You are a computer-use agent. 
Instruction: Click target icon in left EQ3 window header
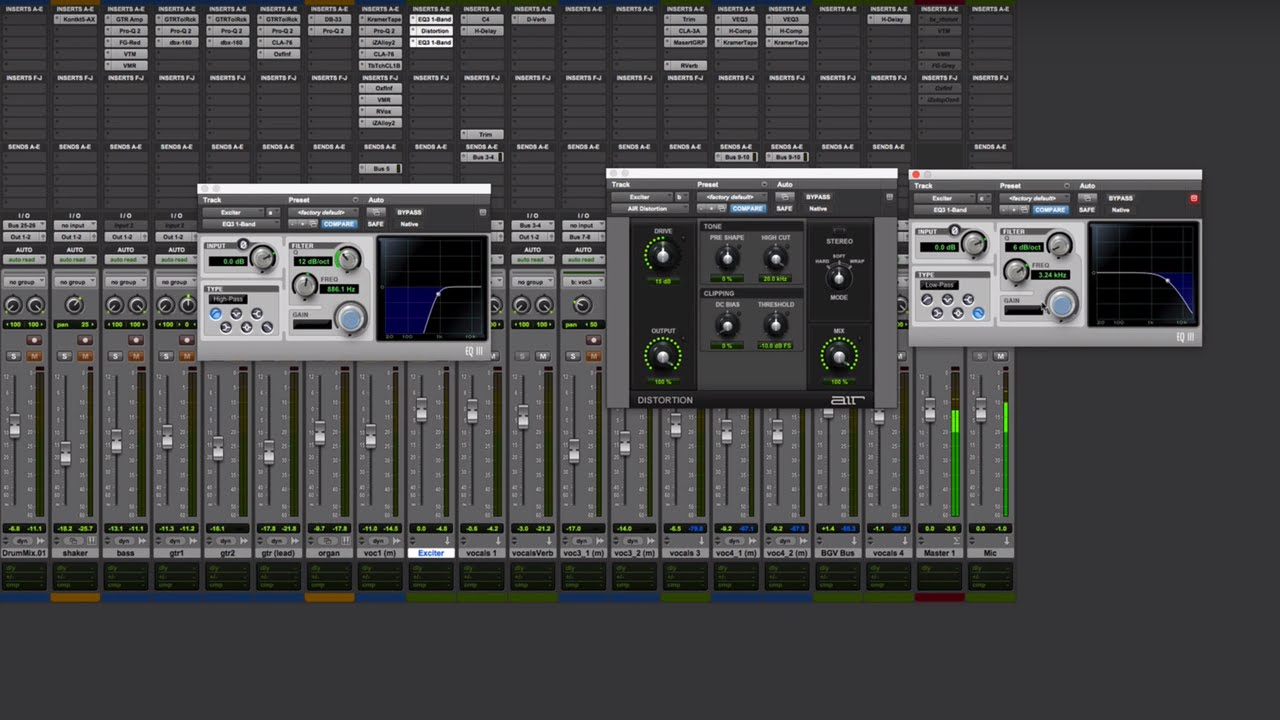pyautogui.click(x=482, y=212)
